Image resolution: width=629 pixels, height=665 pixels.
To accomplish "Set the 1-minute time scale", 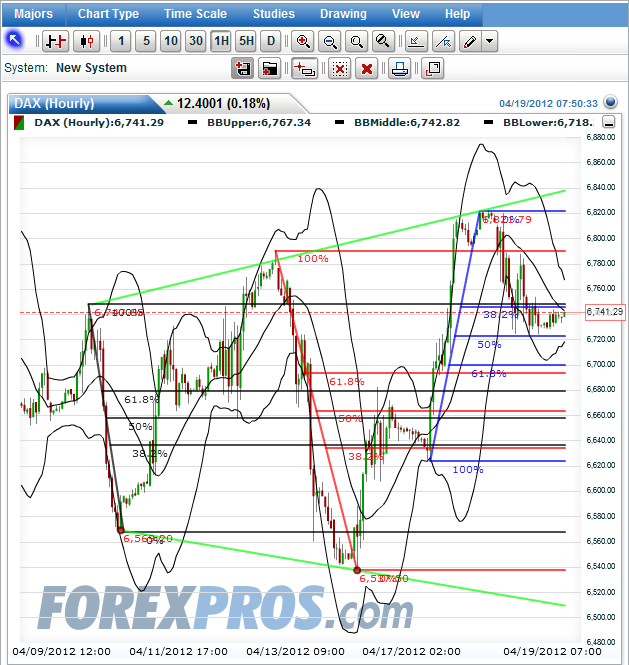I will pyautogui.click(x=121, y=41).
